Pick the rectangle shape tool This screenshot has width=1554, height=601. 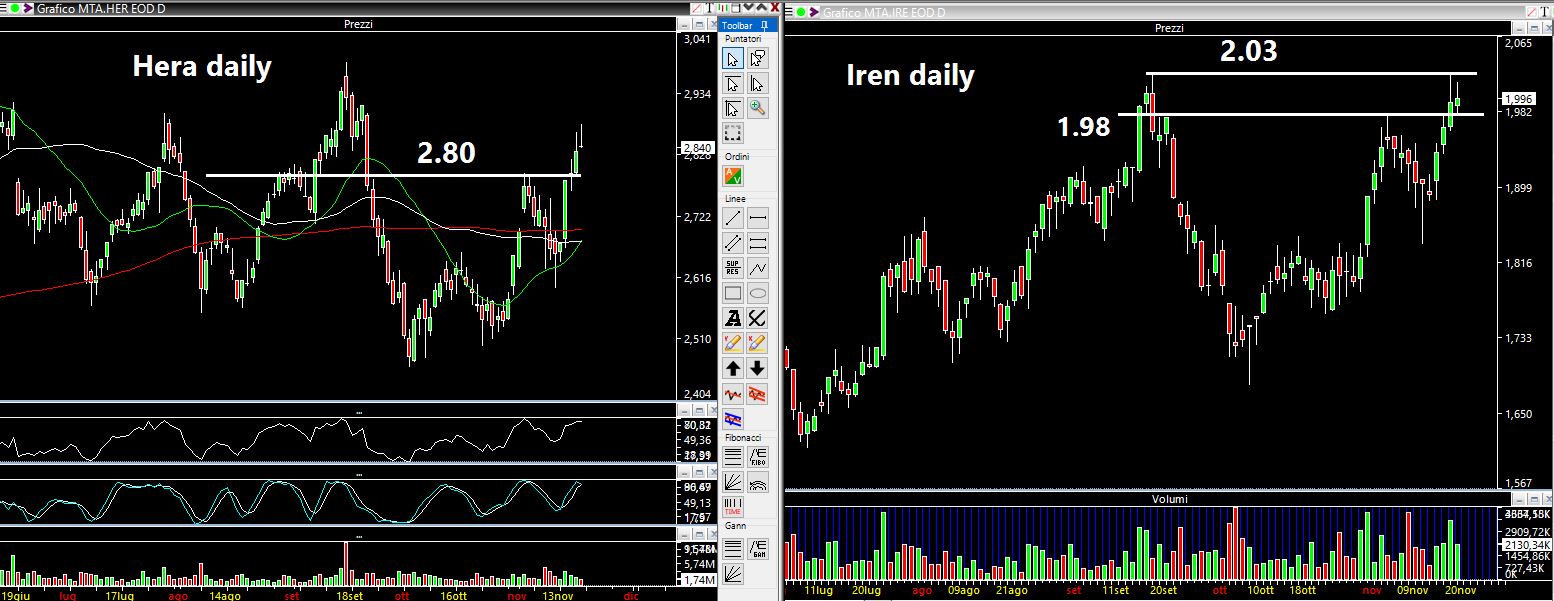pyautogui.click(x=733, y=293)
